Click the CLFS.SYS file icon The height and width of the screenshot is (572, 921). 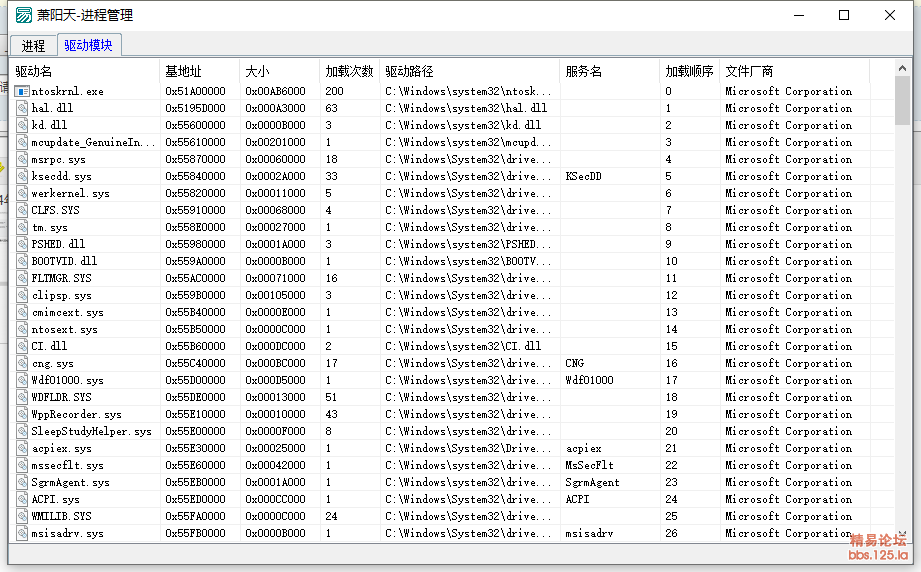coord(22,210)
